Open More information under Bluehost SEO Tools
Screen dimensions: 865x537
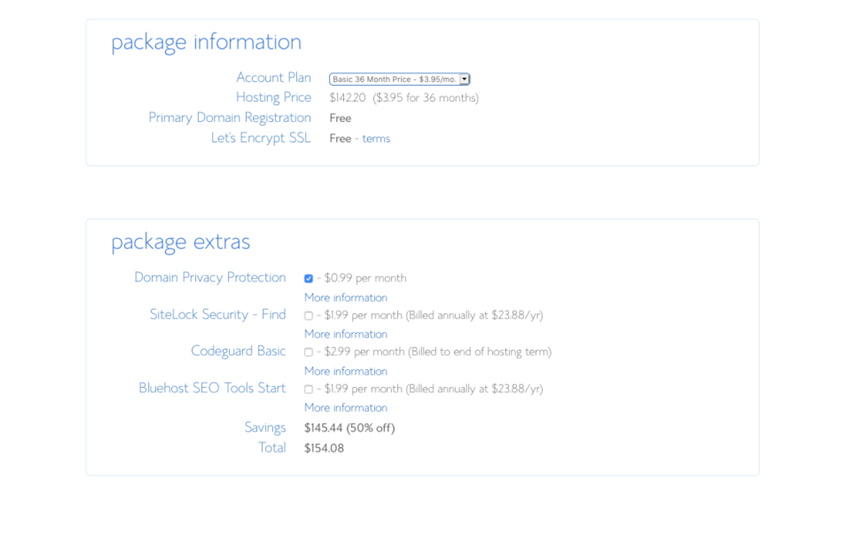[x=346, y=407]
